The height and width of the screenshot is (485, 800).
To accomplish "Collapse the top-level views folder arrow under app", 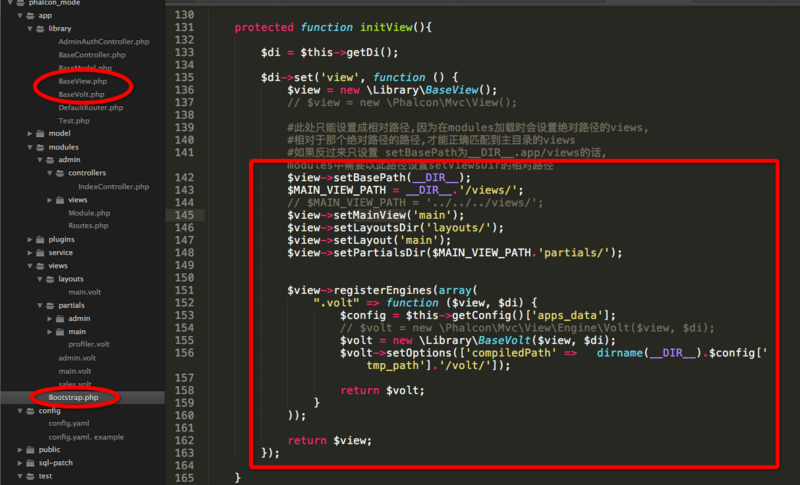I will 30,266.
